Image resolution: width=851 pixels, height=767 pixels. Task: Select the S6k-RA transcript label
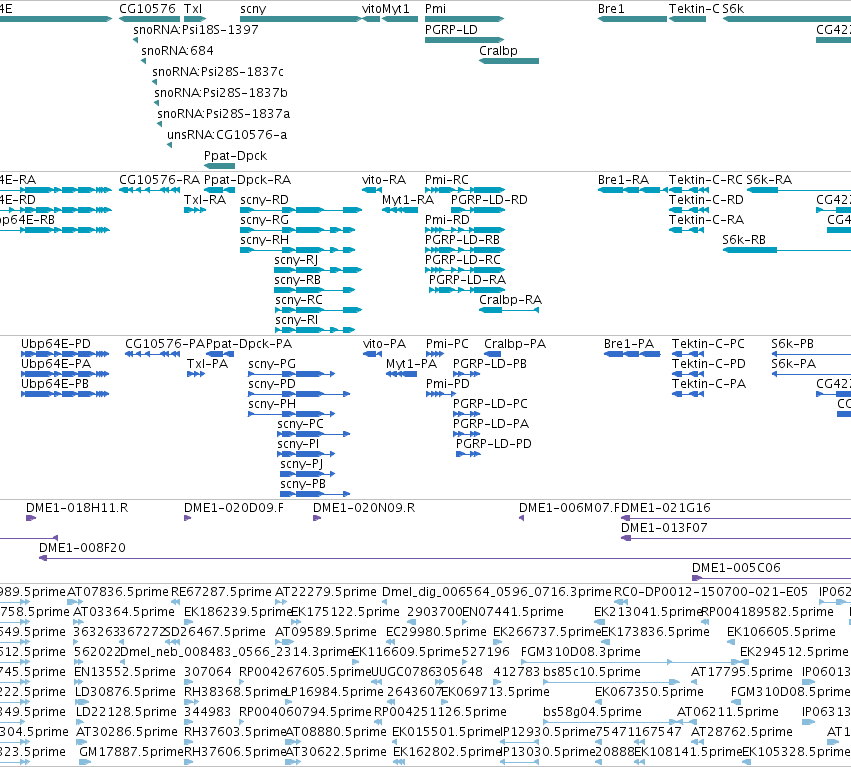point(769,180)
